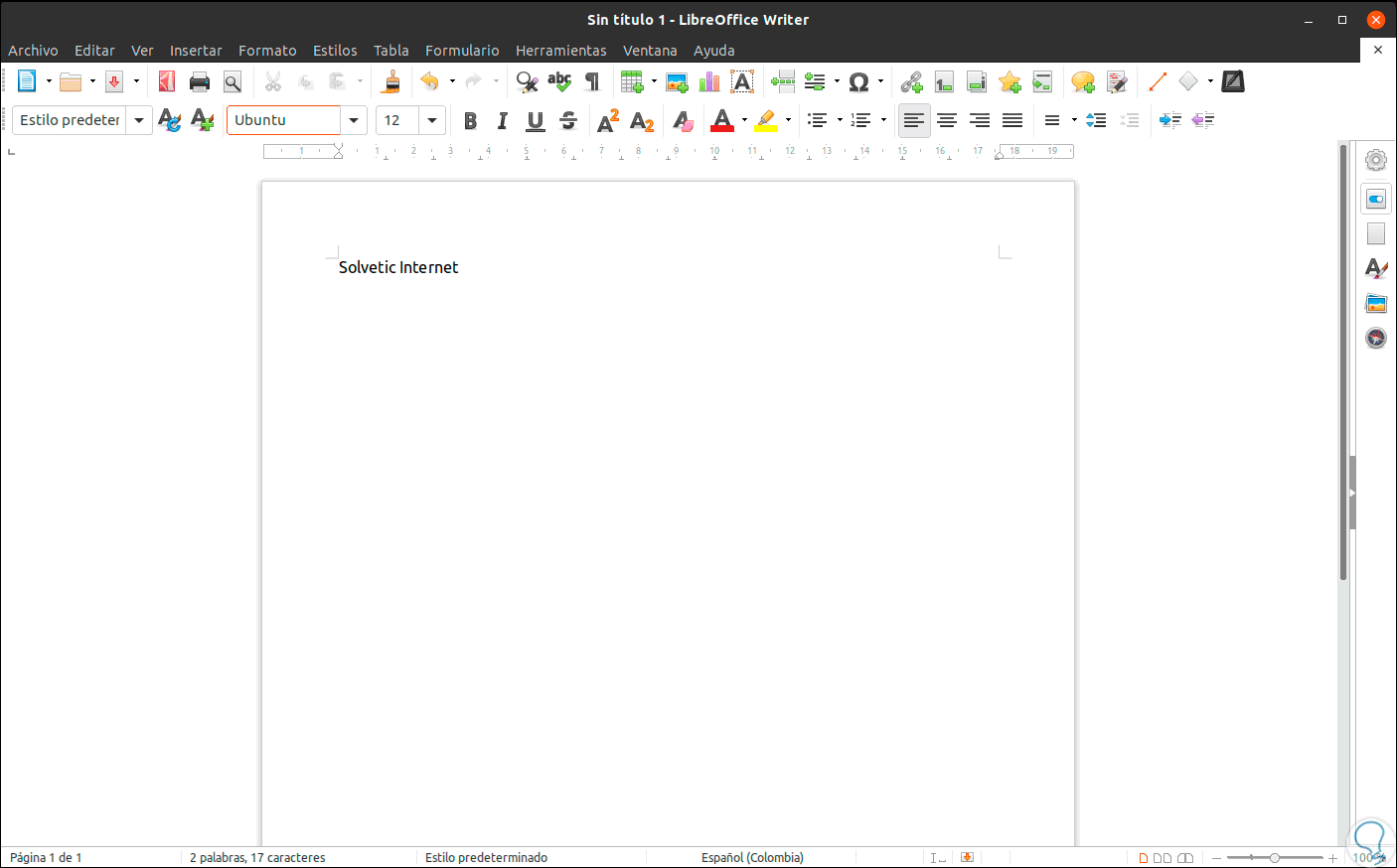This screenshot has height=868, width=1397.
Task: Click the 'Página 1 de 1' status field
Action: click(46, 858)
